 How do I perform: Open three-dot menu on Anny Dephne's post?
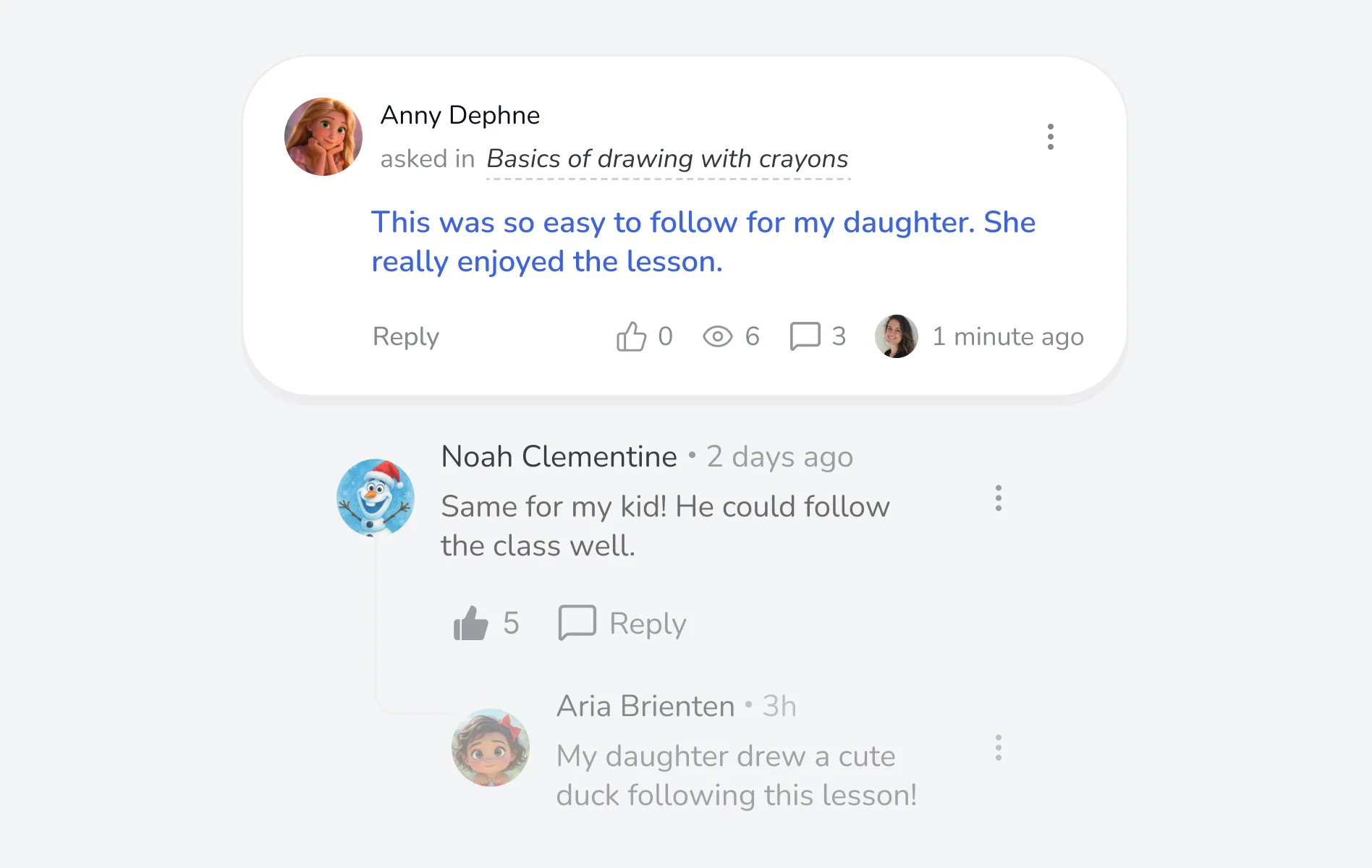(1050, 137)
